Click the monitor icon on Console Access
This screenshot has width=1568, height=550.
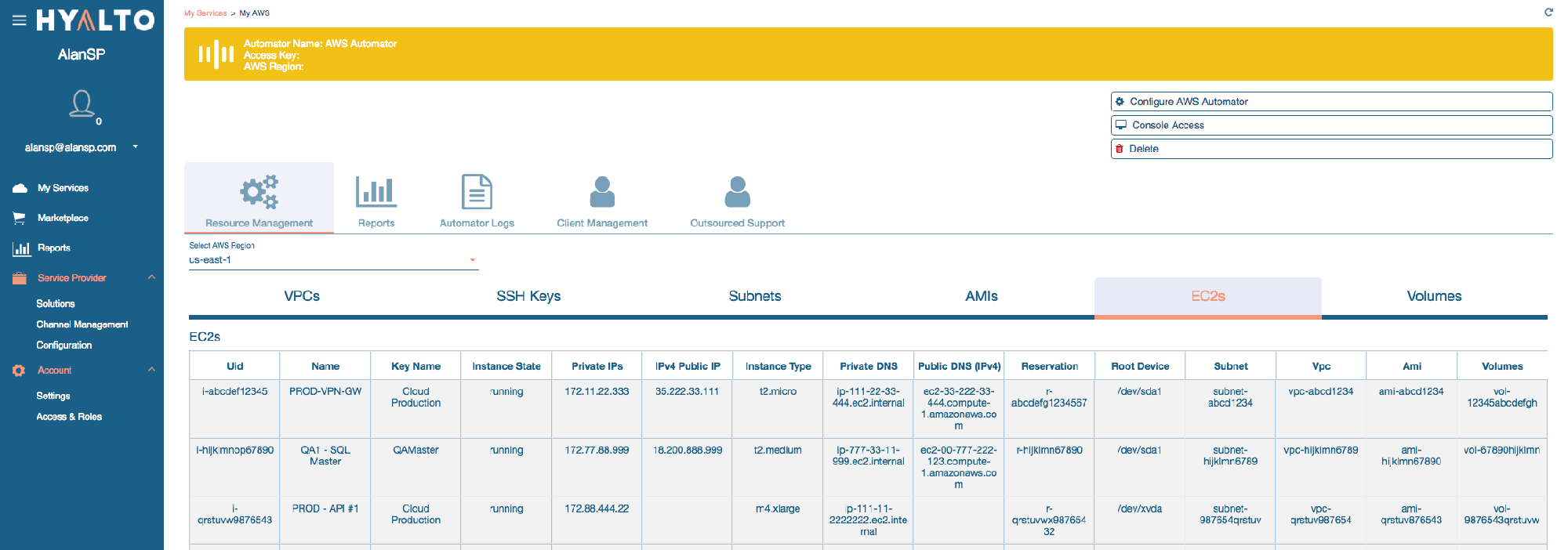click(1121, 125)
